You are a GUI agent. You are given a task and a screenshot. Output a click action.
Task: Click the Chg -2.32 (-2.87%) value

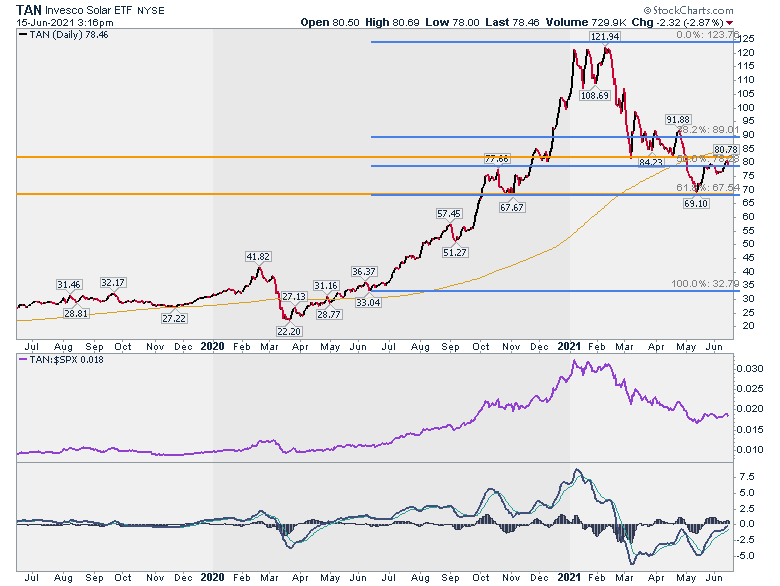point(678,22)
